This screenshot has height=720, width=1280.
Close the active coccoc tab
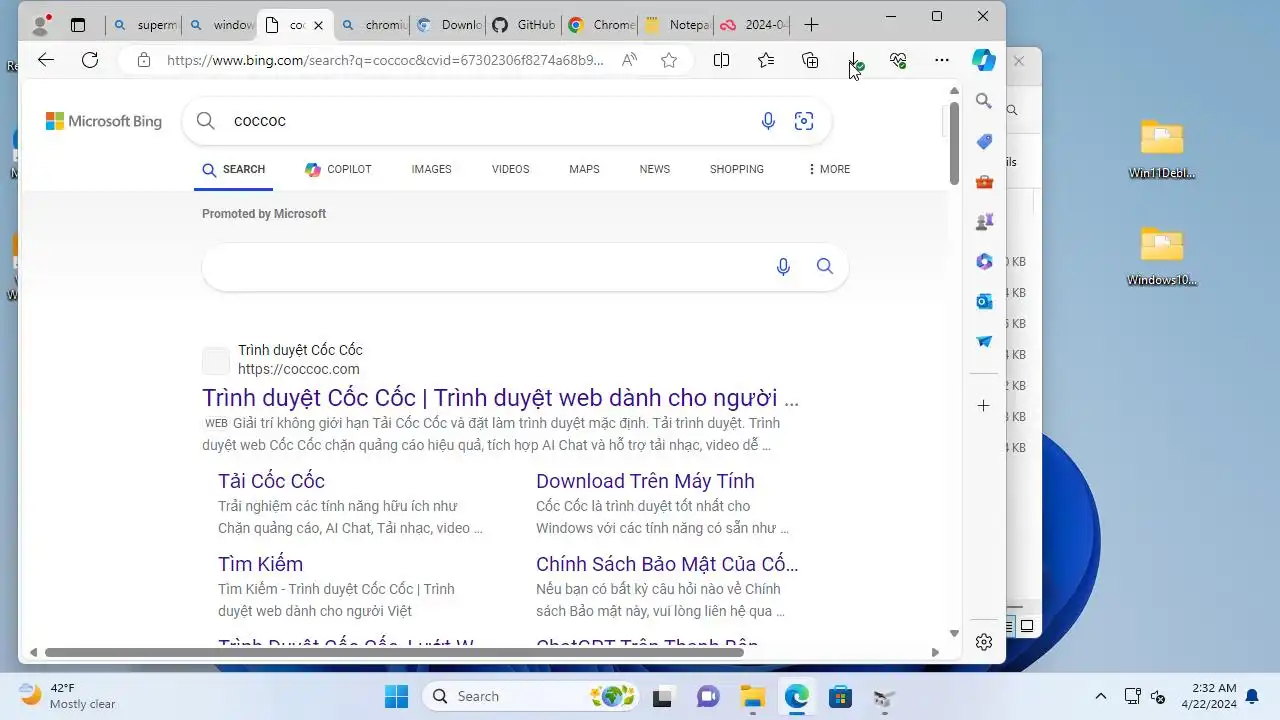click(318, 25)
